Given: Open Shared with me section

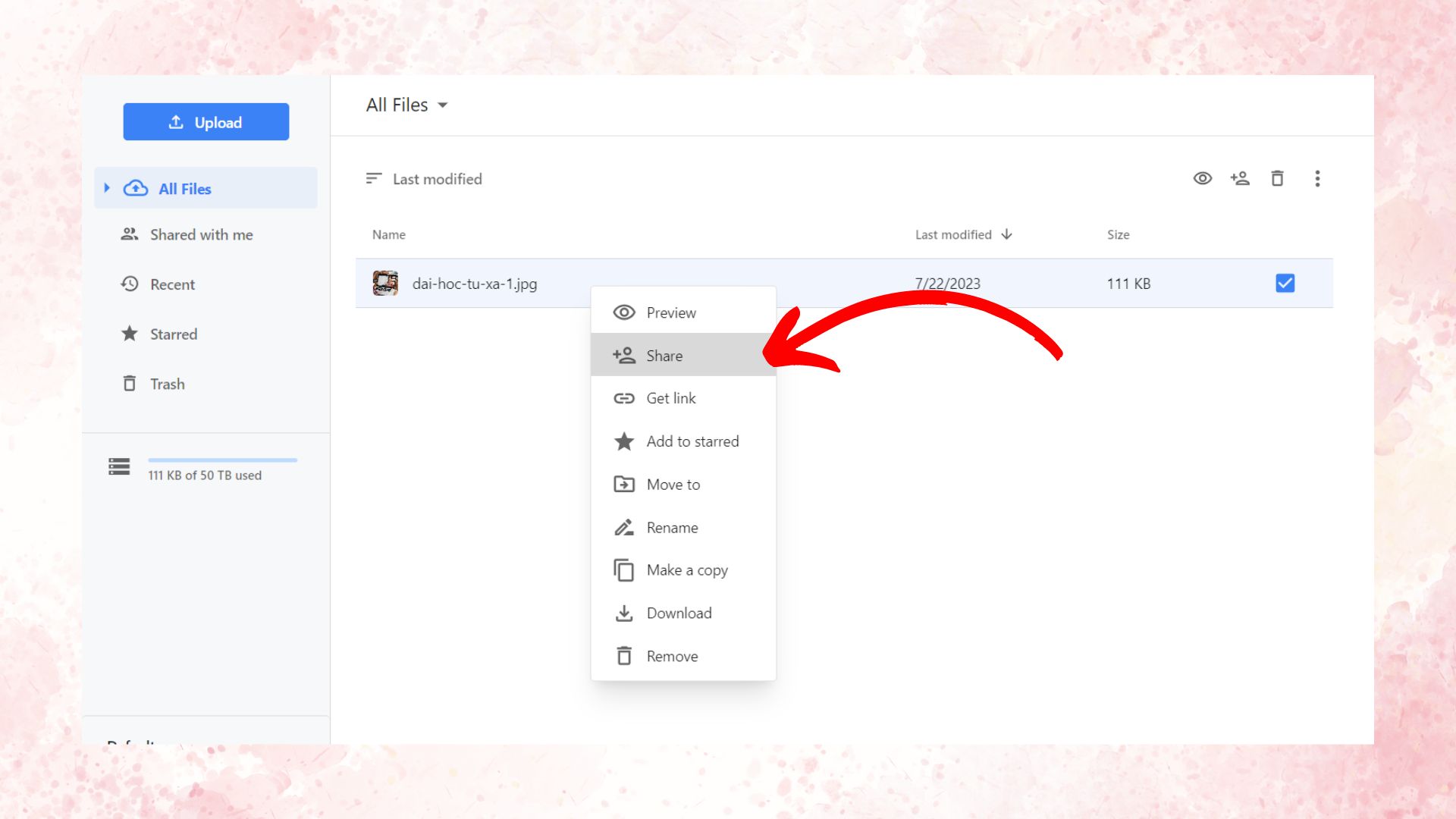Looking at the screenshot, I should 201,235.
